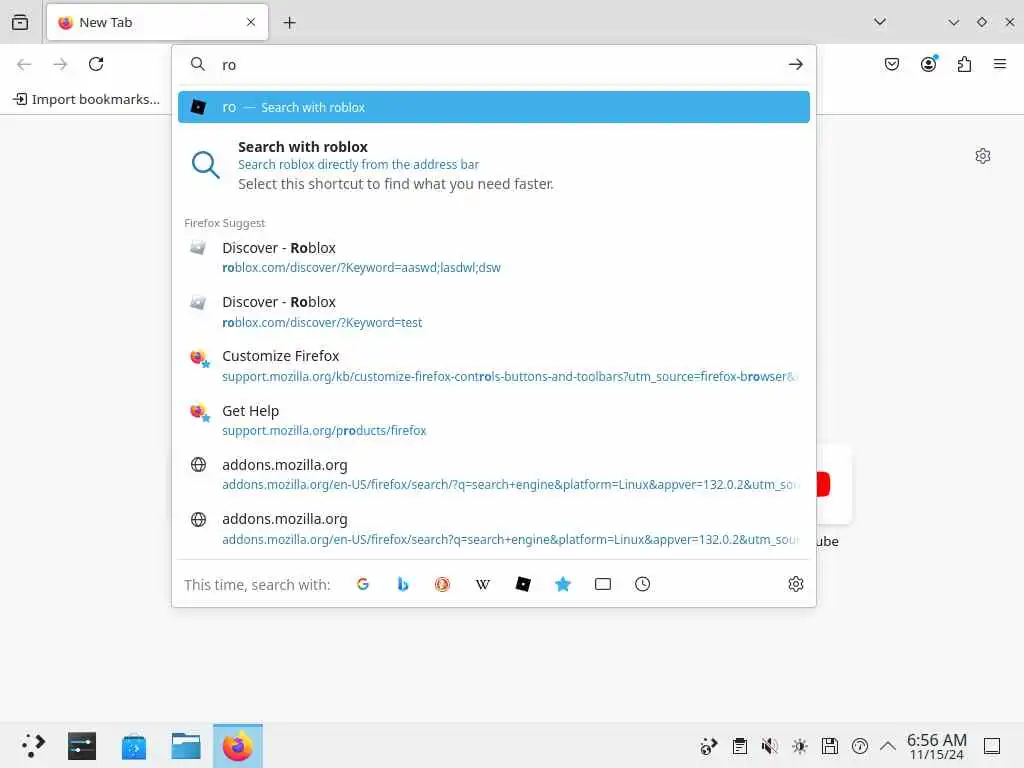Image resolution: width=1024 pixels, height=768 pixels.
Task: Click the address bar go arrow
Action: click(x=795, y=64)
